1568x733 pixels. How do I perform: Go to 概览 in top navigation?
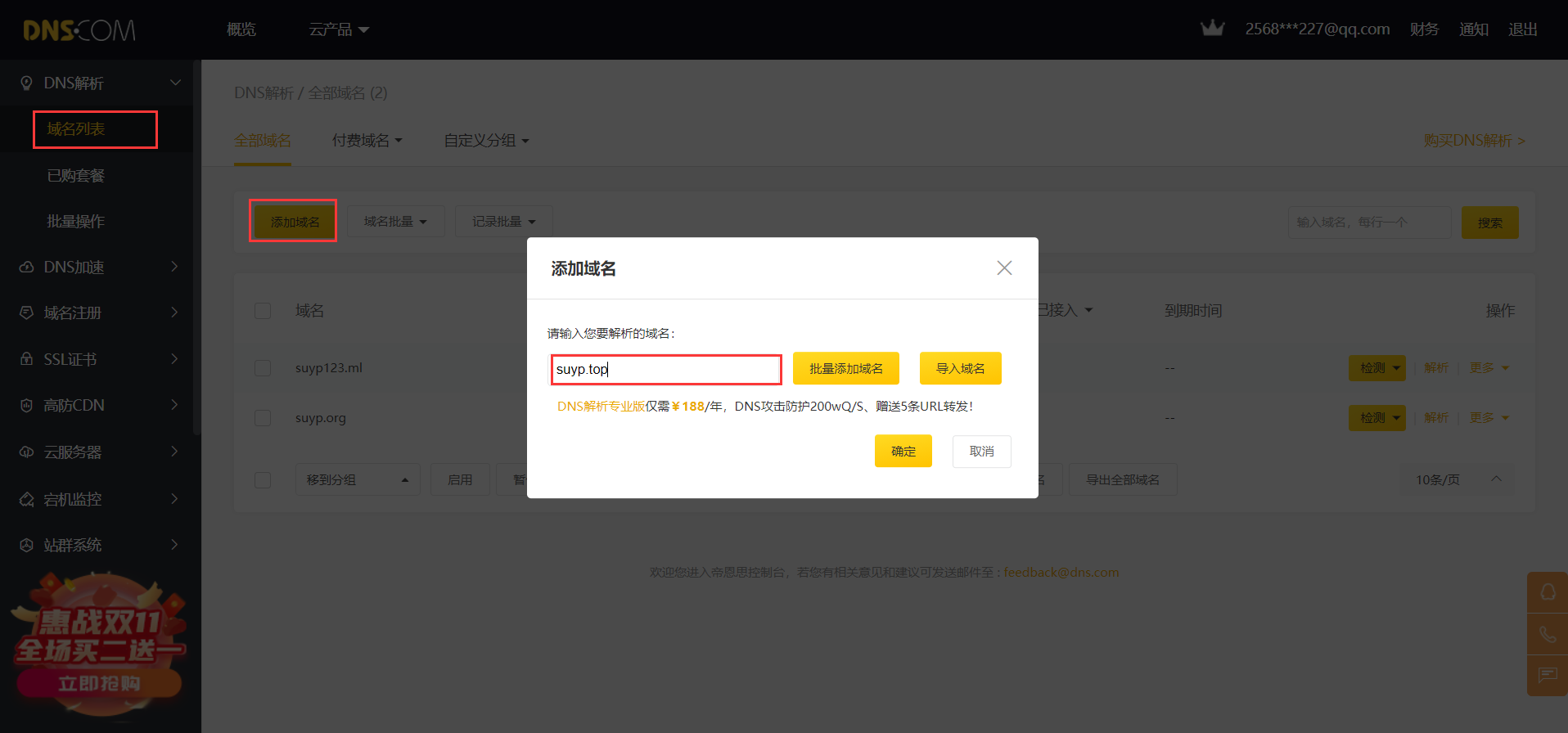click(241, 29)
